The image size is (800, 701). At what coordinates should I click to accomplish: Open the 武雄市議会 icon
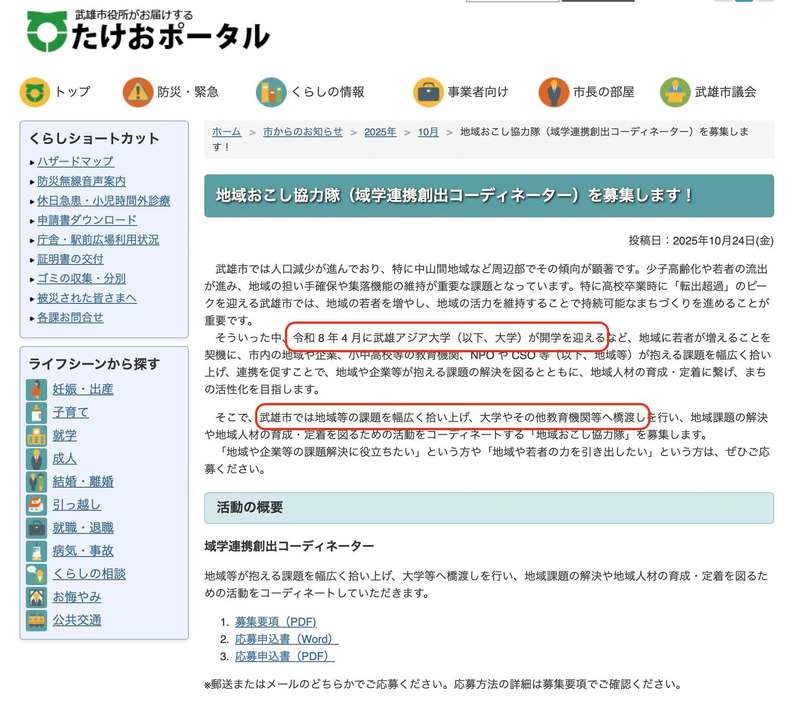(675, 92)
